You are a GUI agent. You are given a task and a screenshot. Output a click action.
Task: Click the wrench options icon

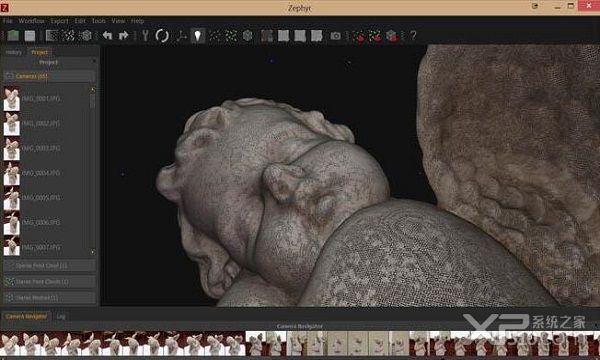(x=145, y=36)
